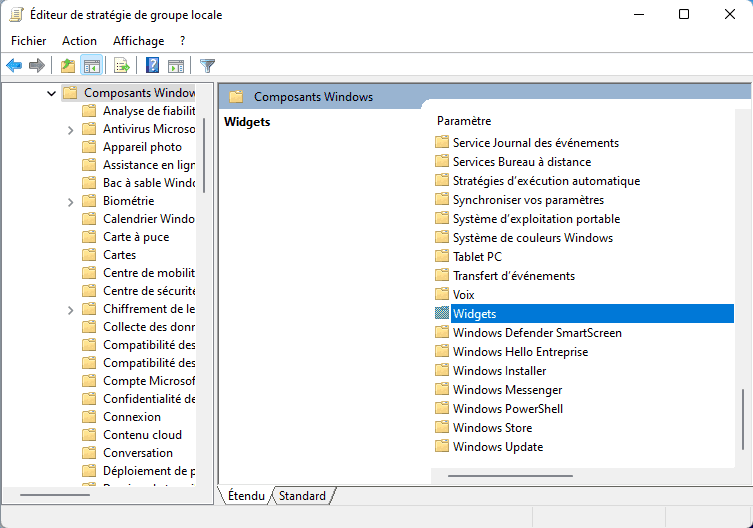
Task: Click folder icon beside Windows Update
Action: [441, 446]
